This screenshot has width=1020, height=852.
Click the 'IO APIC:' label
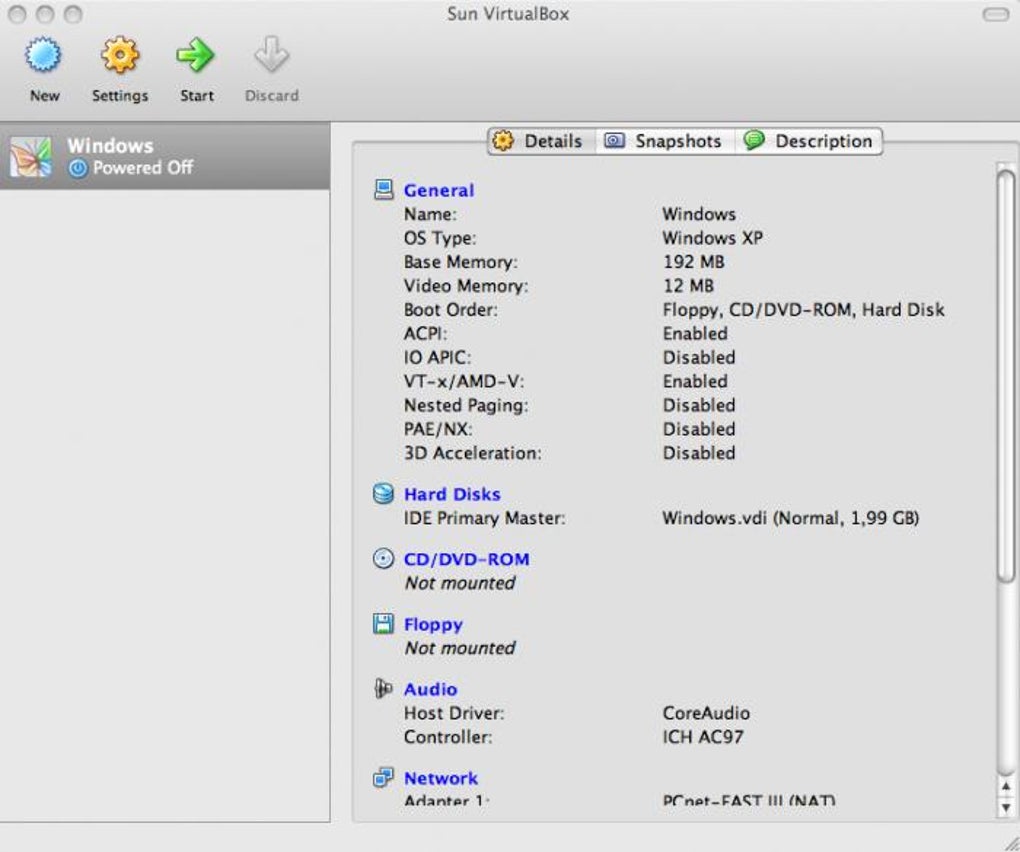pos(436,358)
